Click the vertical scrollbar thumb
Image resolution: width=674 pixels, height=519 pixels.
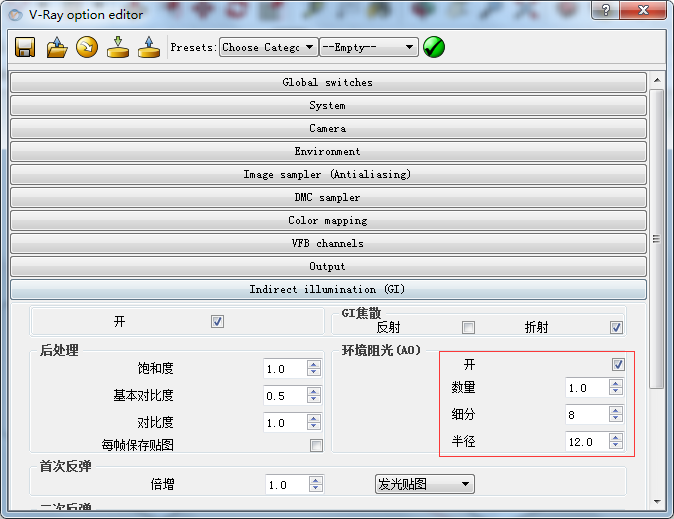point(656,239)
